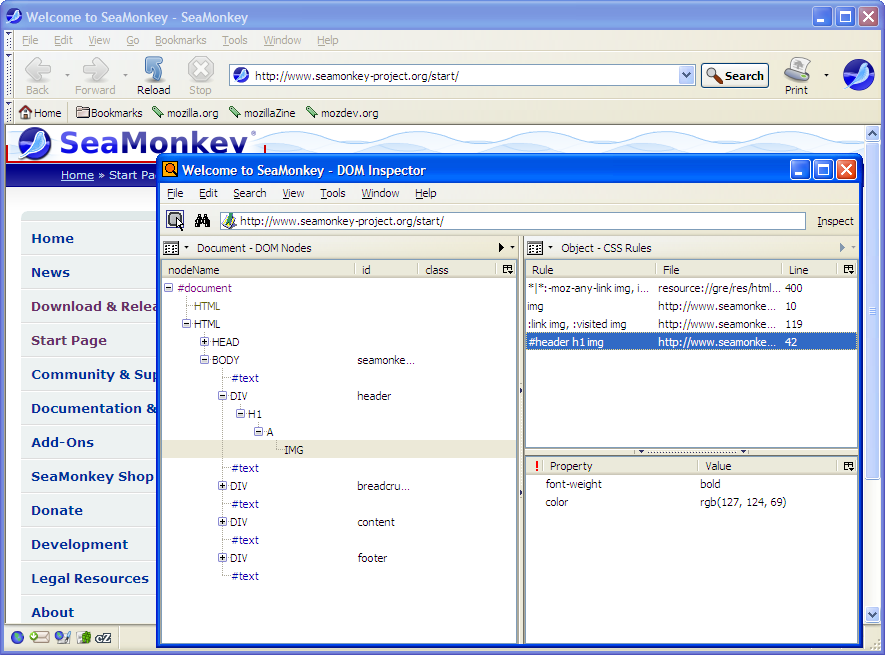The width and height of the screenshot is (885, 655).
Task: Click the Inspect button
Action: click(835, 221)
